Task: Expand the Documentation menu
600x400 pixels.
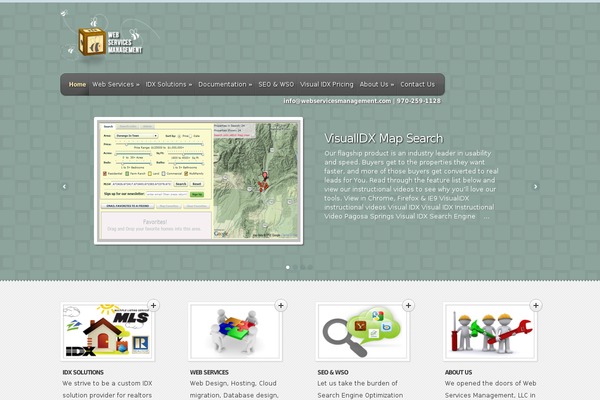Action: pyautogui.click(x=225, y=84)
